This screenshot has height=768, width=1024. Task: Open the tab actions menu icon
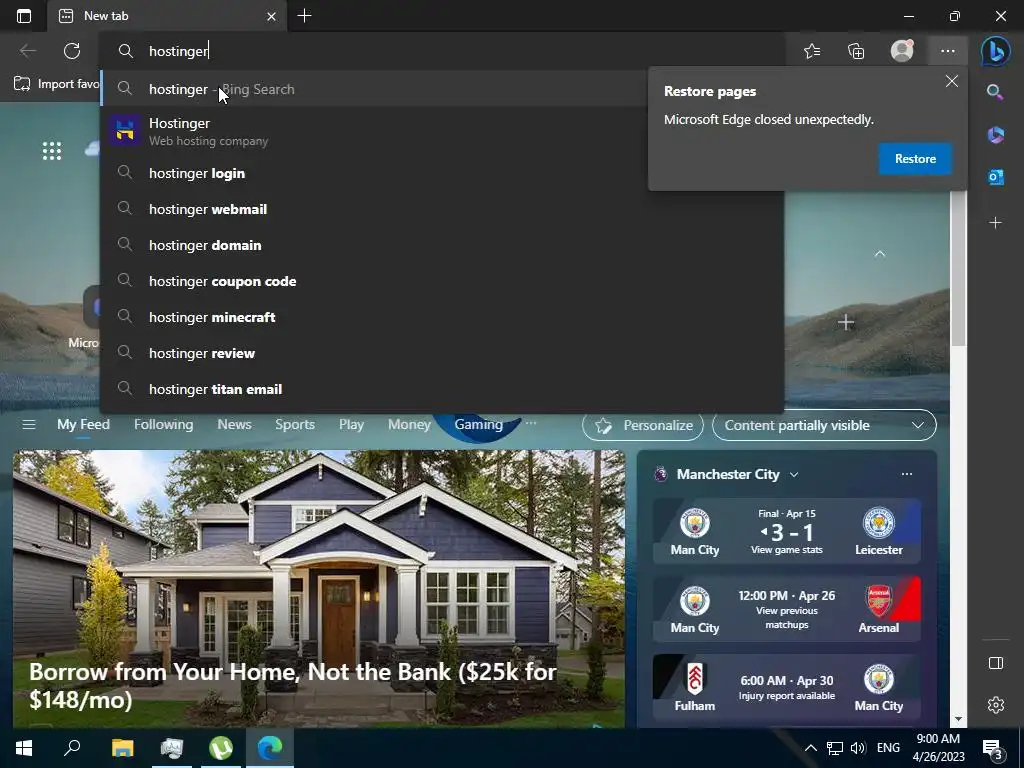coord(24,16)
